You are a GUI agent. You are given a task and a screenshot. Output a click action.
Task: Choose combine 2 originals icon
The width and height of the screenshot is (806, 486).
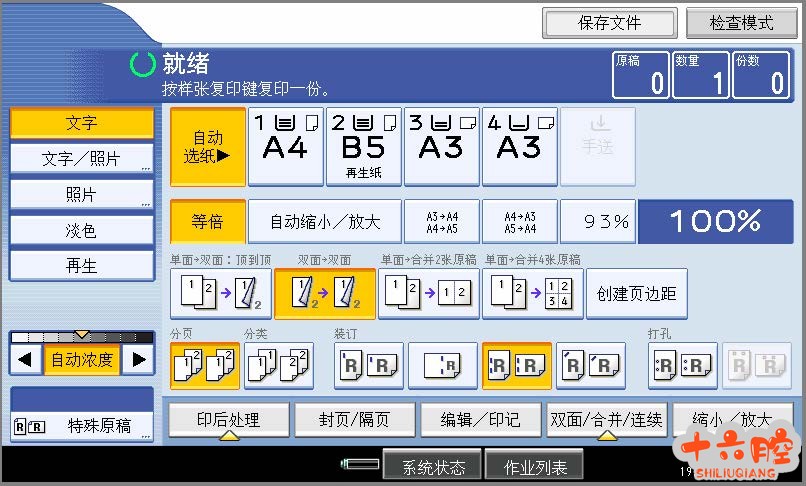click(428, 293)
